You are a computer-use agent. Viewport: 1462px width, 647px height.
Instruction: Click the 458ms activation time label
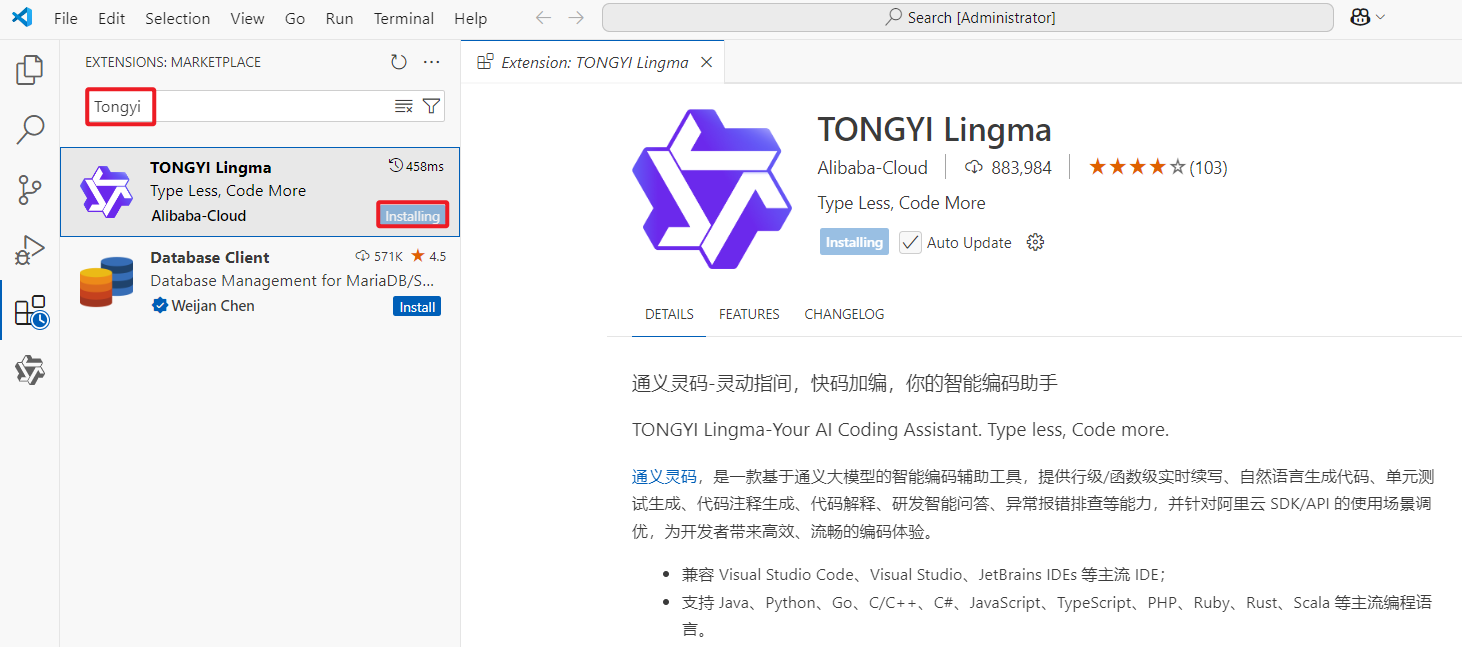click(x=416, y=166)
